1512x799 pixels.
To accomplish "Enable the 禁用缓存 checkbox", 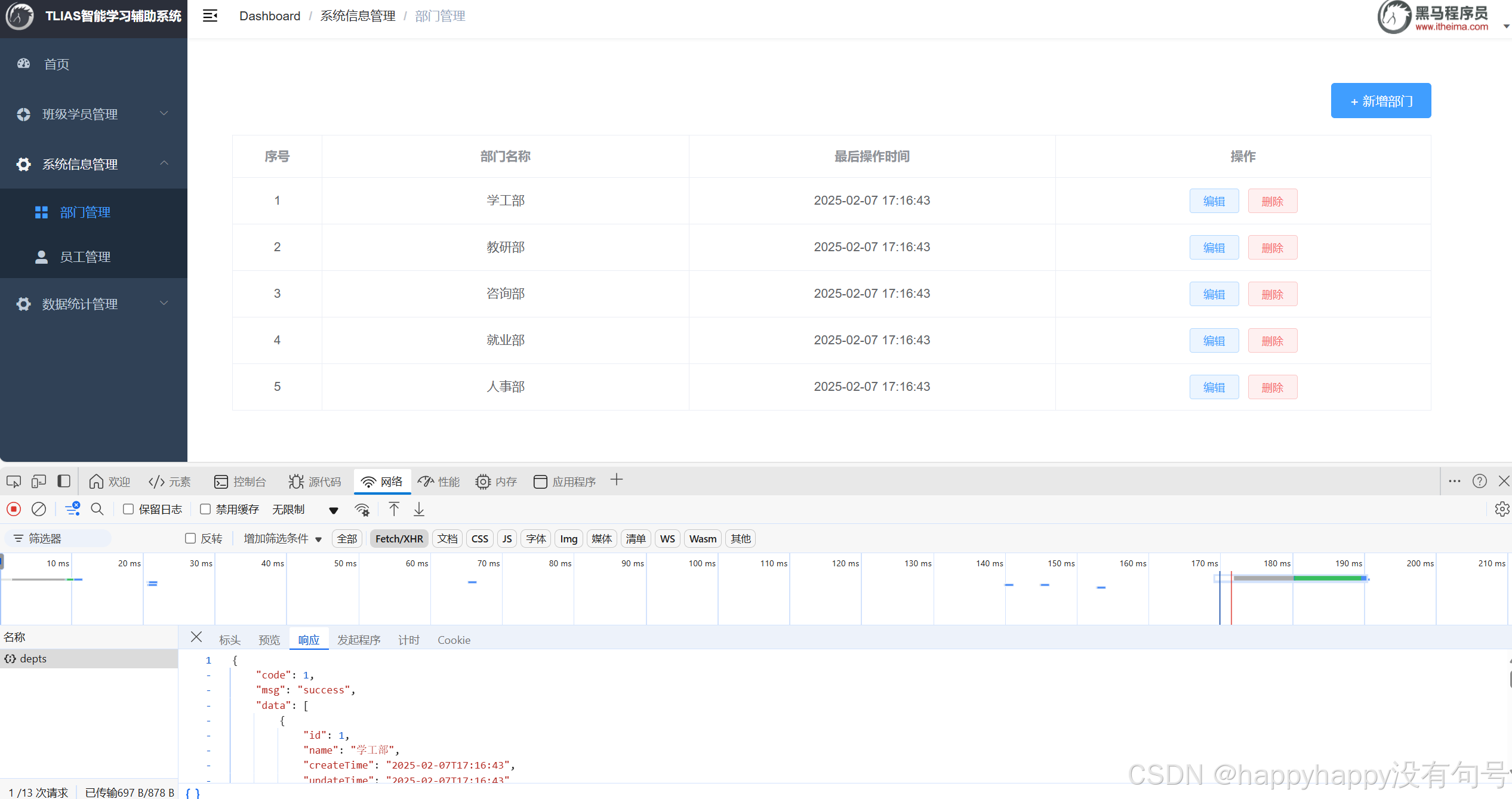I will pos(205,509).
